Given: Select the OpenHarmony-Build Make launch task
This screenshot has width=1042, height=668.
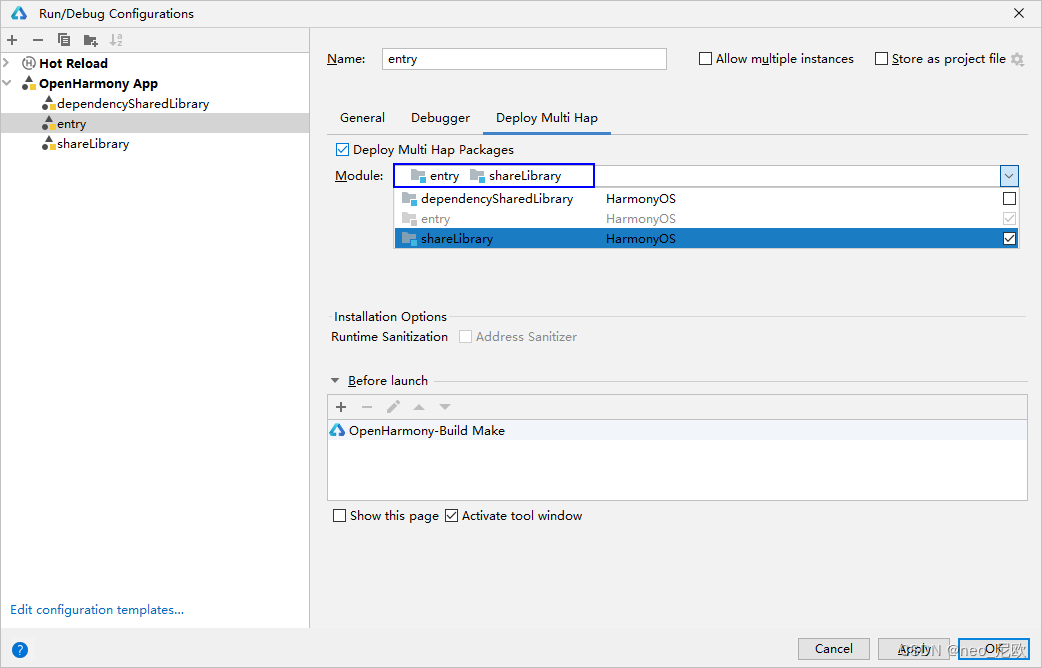Looking at the screenshot, I should pos(677,430).
